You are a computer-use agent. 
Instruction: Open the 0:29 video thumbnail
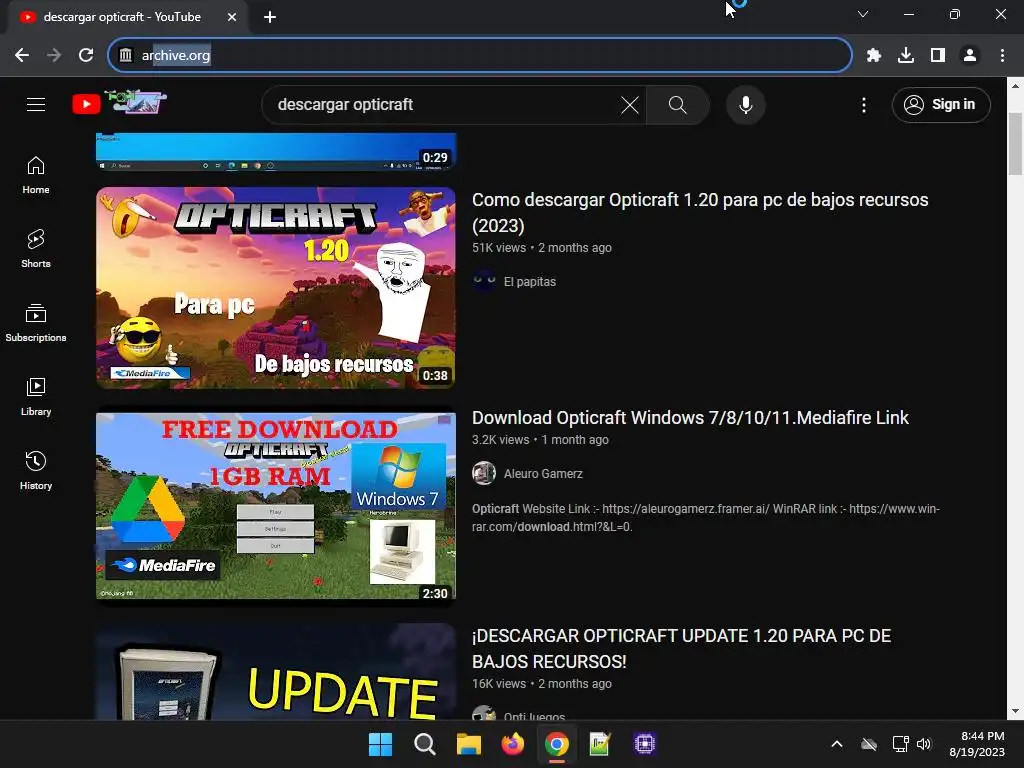(x=276, y=152)
